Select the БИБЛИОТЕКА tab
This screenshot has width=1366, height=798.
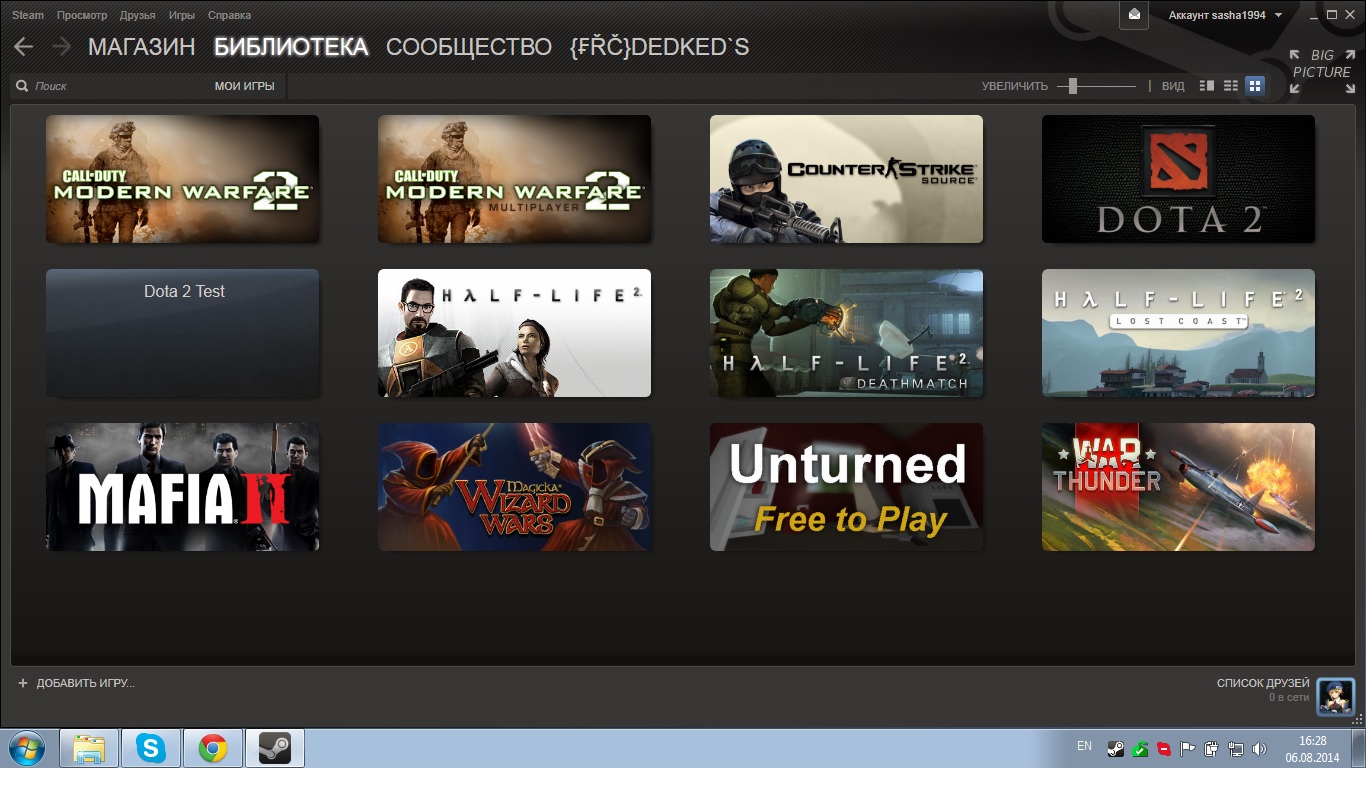click(291, 47)
